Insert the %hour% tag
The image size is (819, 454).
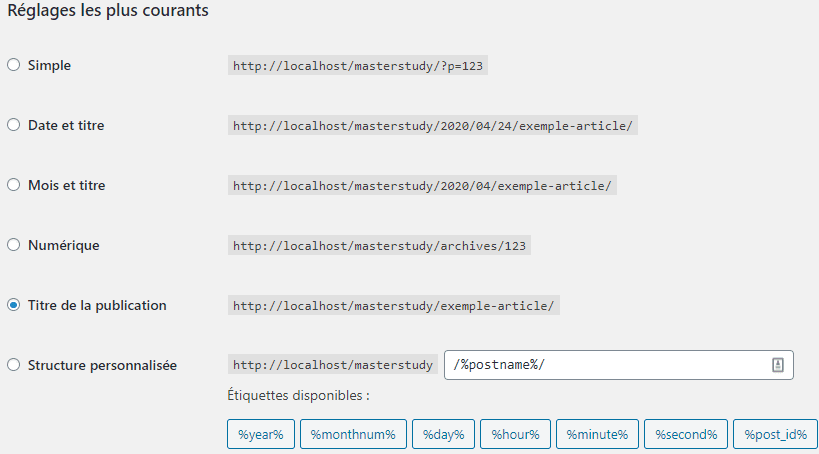516,434
